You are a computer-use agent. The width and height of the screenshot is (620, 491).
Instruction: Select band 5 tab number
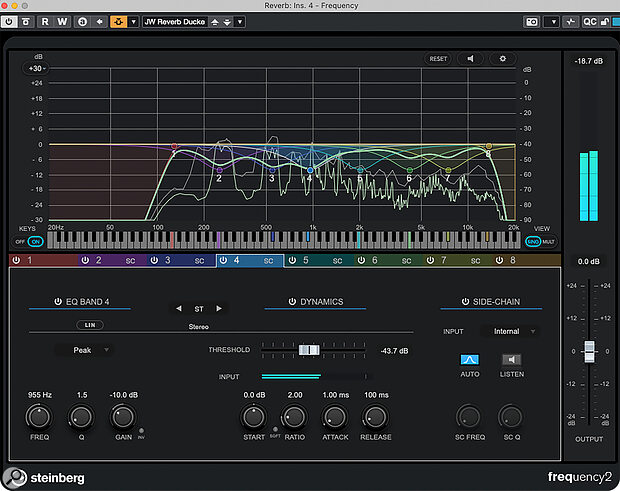306,260
